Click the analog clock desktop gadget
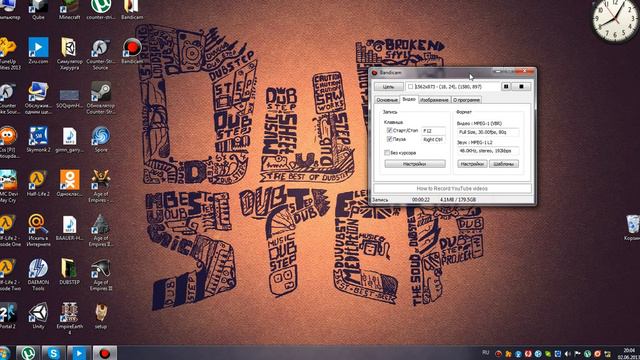 [x=615, y=20]
